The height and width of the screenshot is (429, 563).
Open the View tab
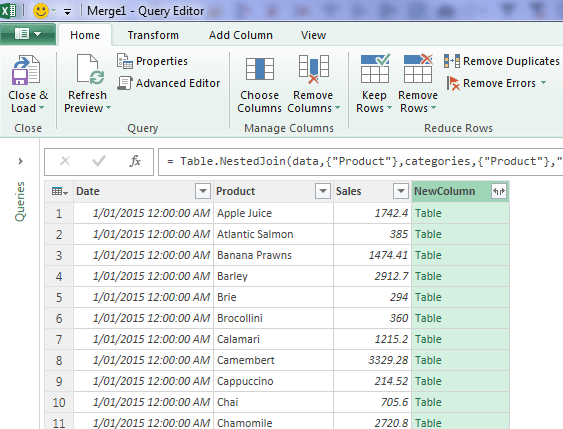pyautogui.click(x=313, y=35)
